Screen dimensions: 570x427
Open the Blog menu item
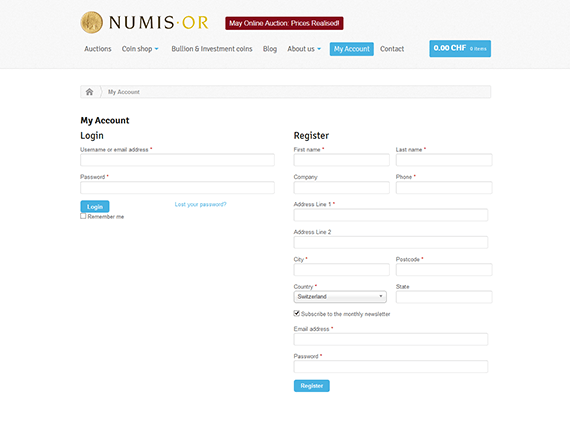270,49
